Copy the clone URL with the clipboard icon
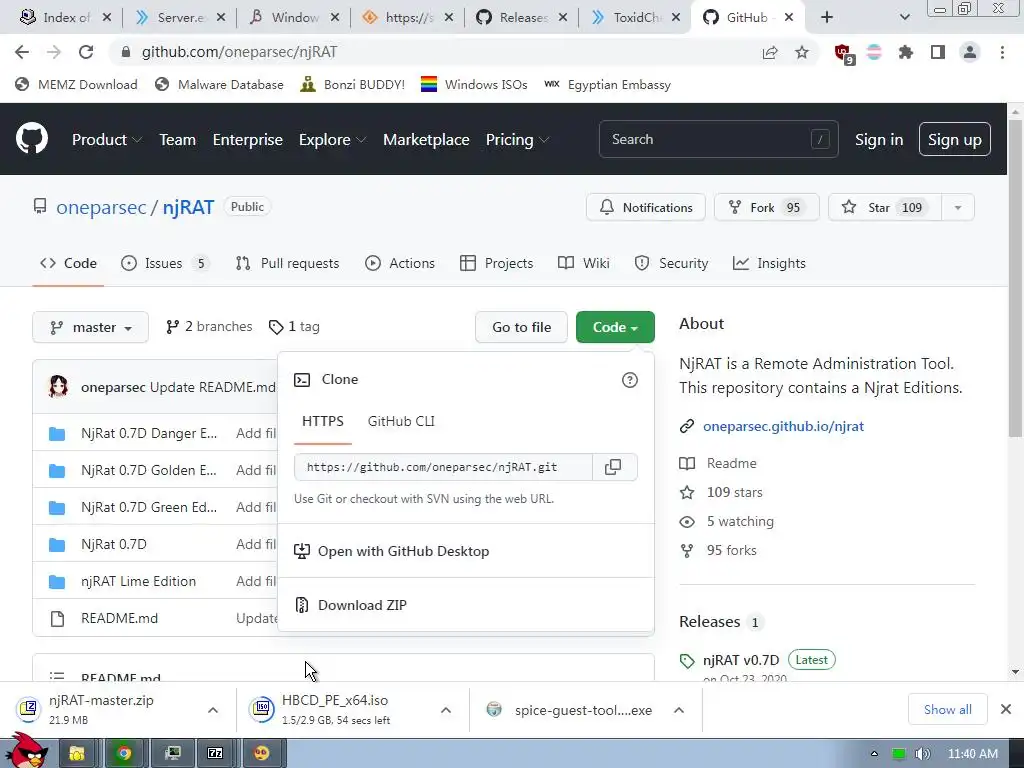Screen dimensions: 1024x768 click(613, 467)
